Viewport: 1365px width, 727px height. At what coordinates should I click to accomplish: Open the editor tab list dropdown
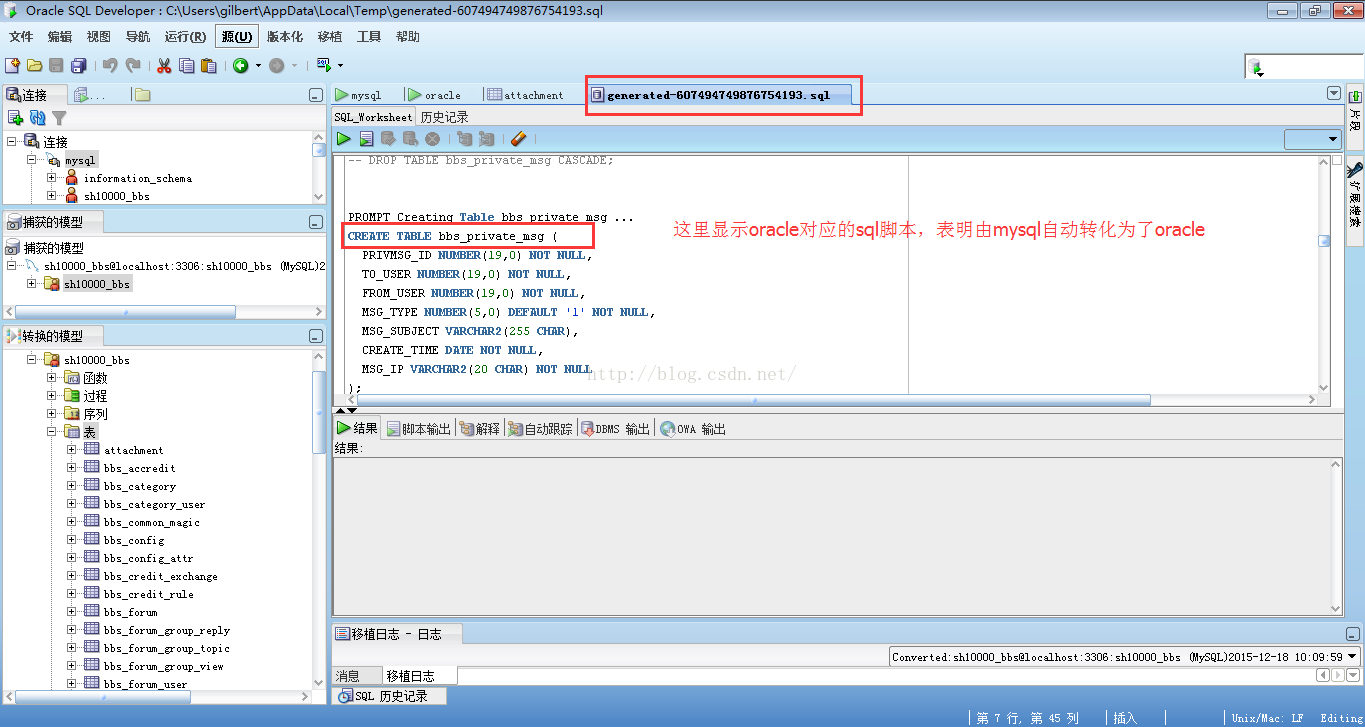(1333, 93)
